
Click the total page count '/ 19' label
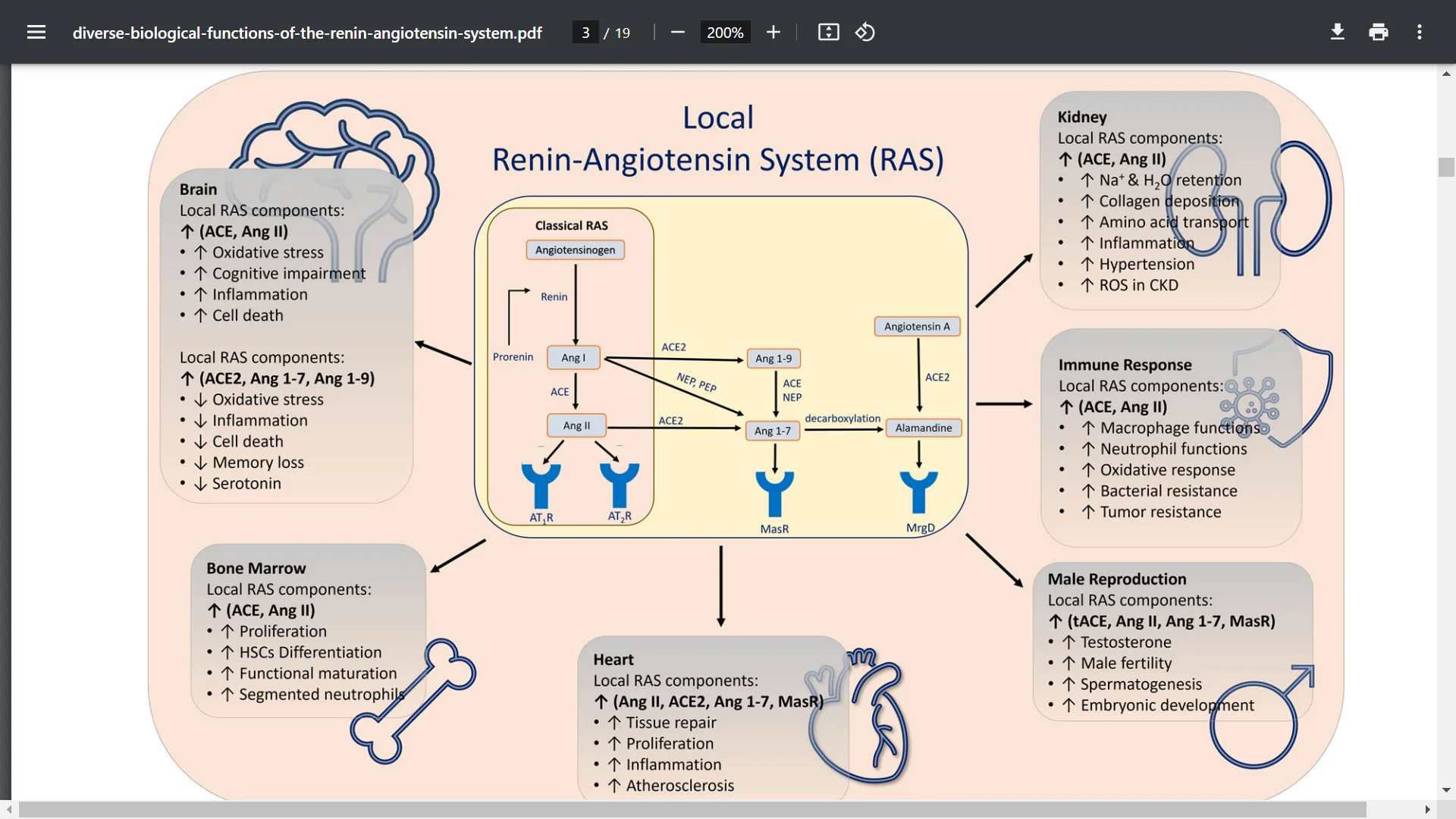616,33
